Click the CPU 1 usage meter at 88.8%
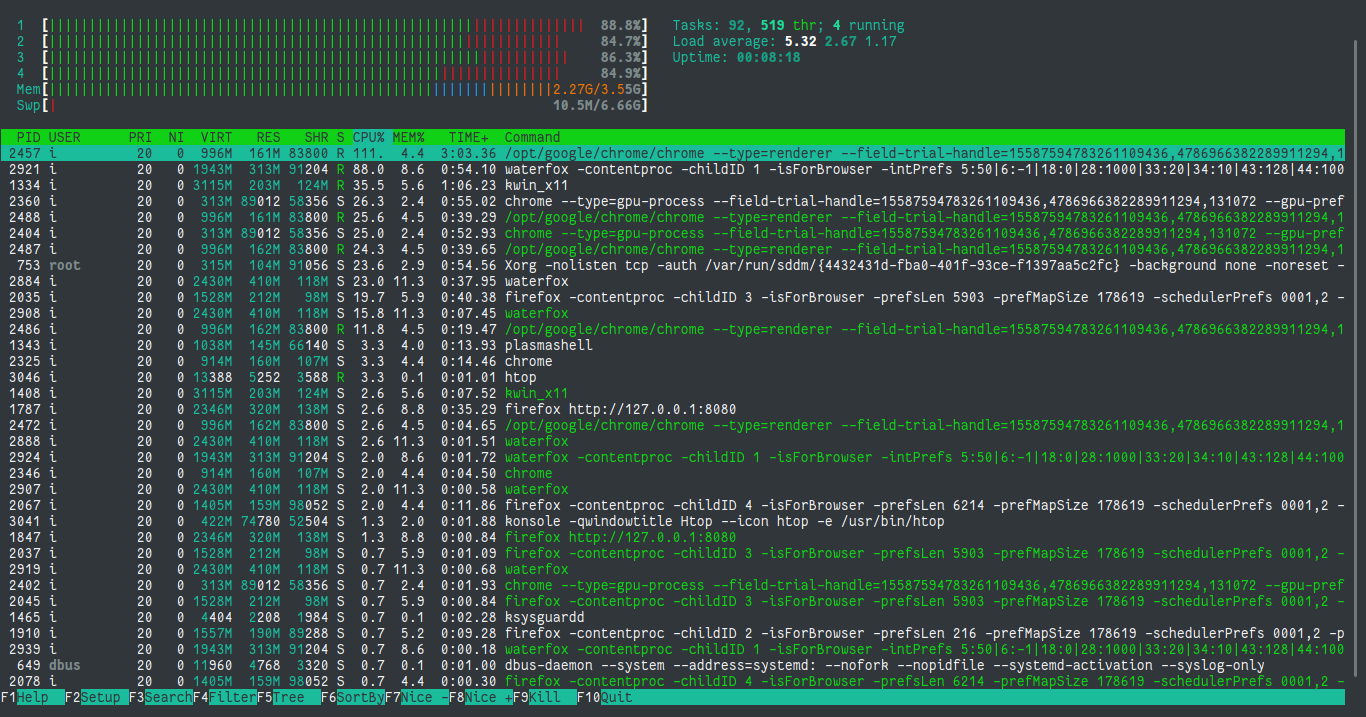 (331, 25)
